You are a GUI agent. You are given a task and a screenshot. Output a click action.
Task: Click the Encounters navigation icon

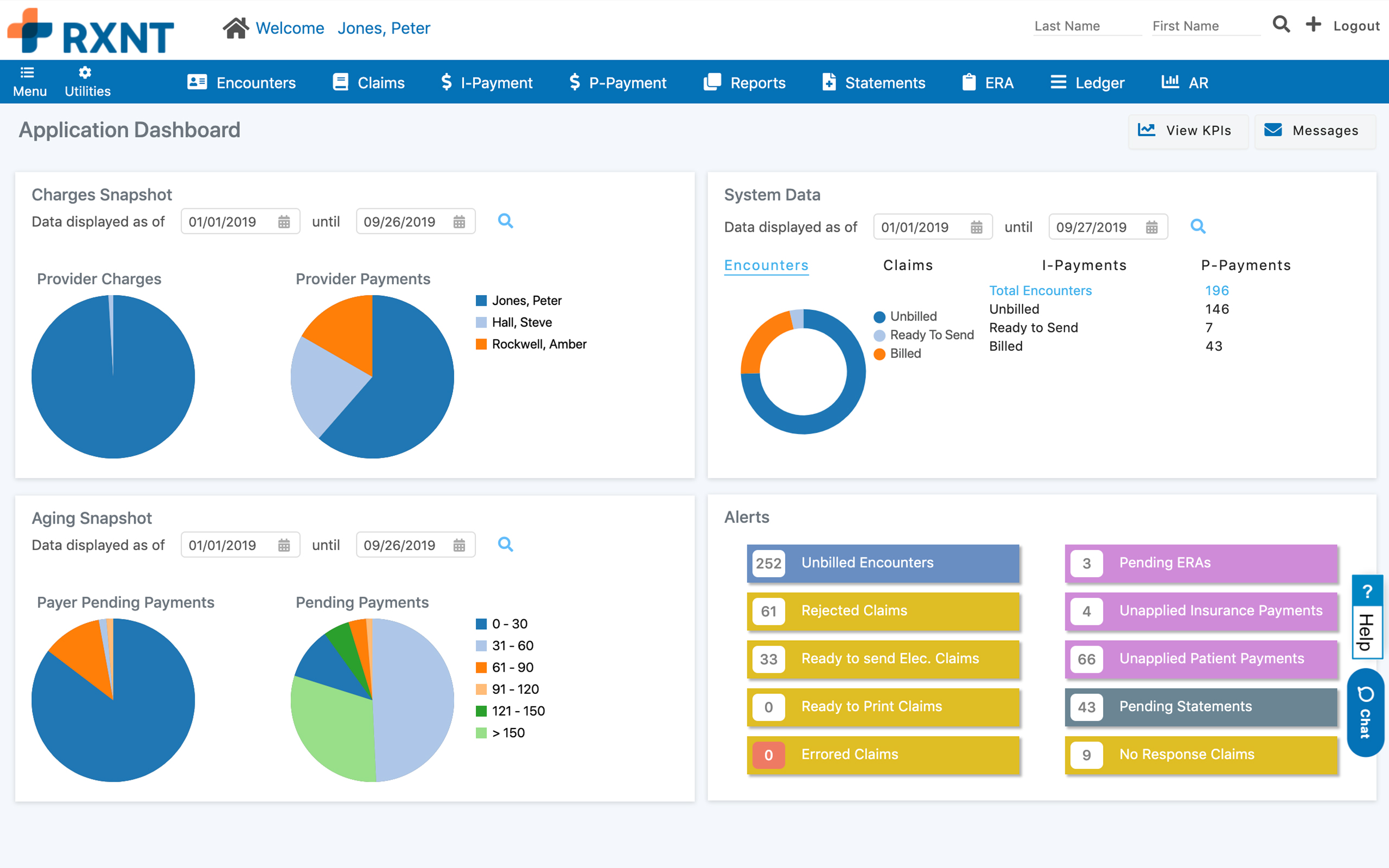pos(197,83)
